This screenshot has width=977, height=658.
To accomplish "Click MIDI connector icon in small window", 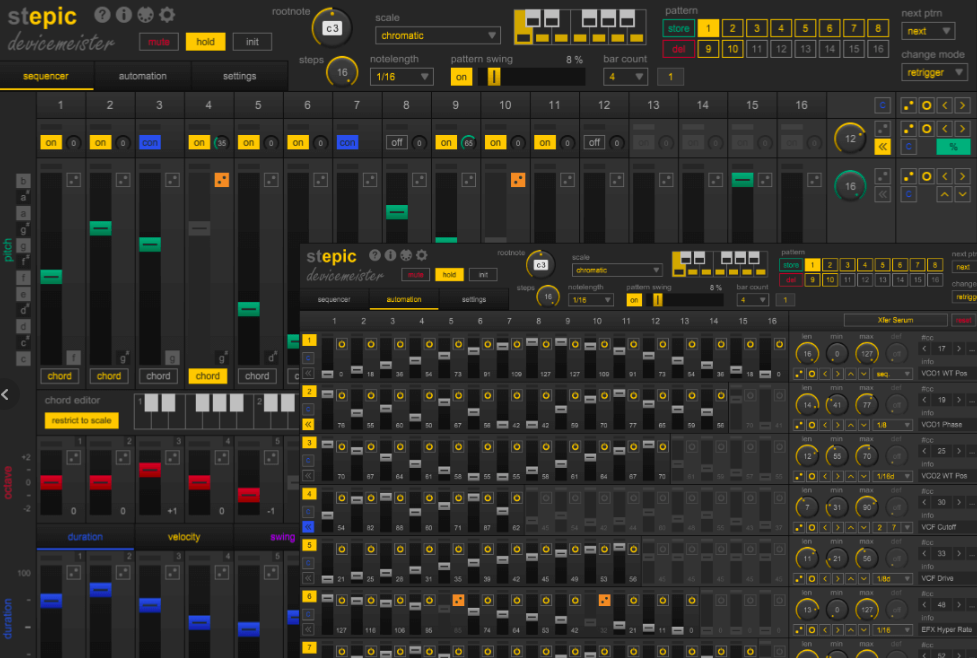I will click(406, 255).
